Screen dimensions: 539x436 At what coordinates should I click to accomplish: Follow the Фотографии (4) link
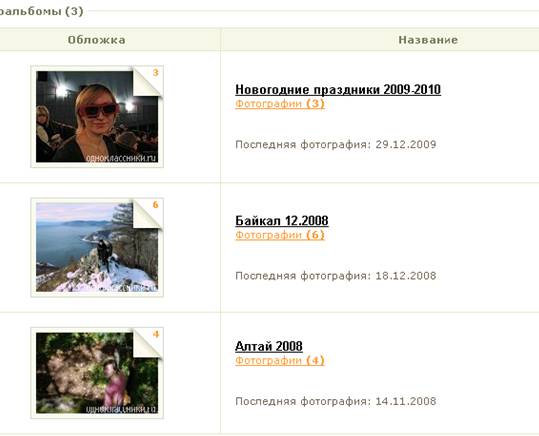[280, 361]
